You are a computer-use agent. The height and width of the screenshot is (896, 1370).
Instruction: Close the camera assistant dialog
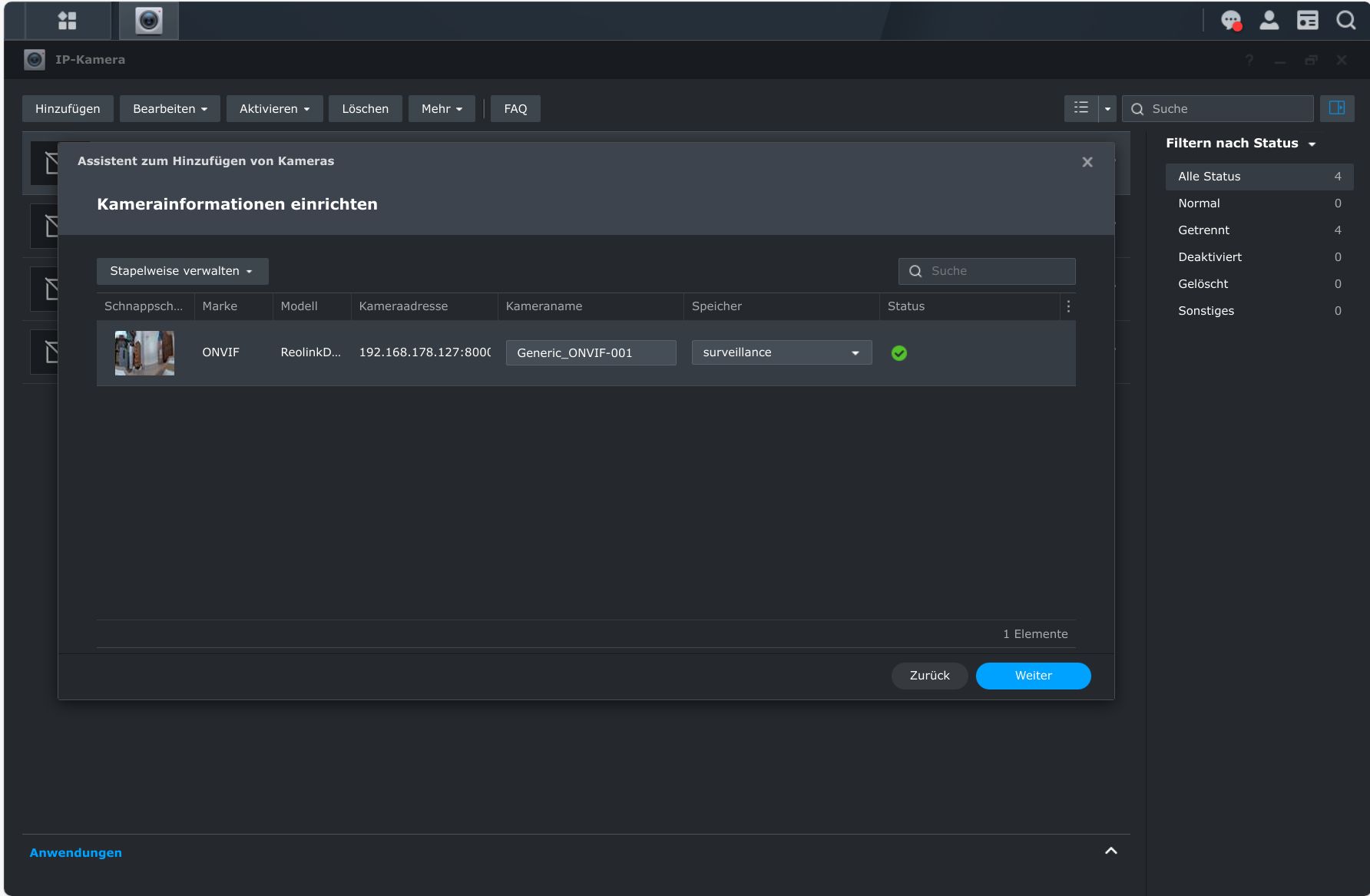pos(1087,162)
